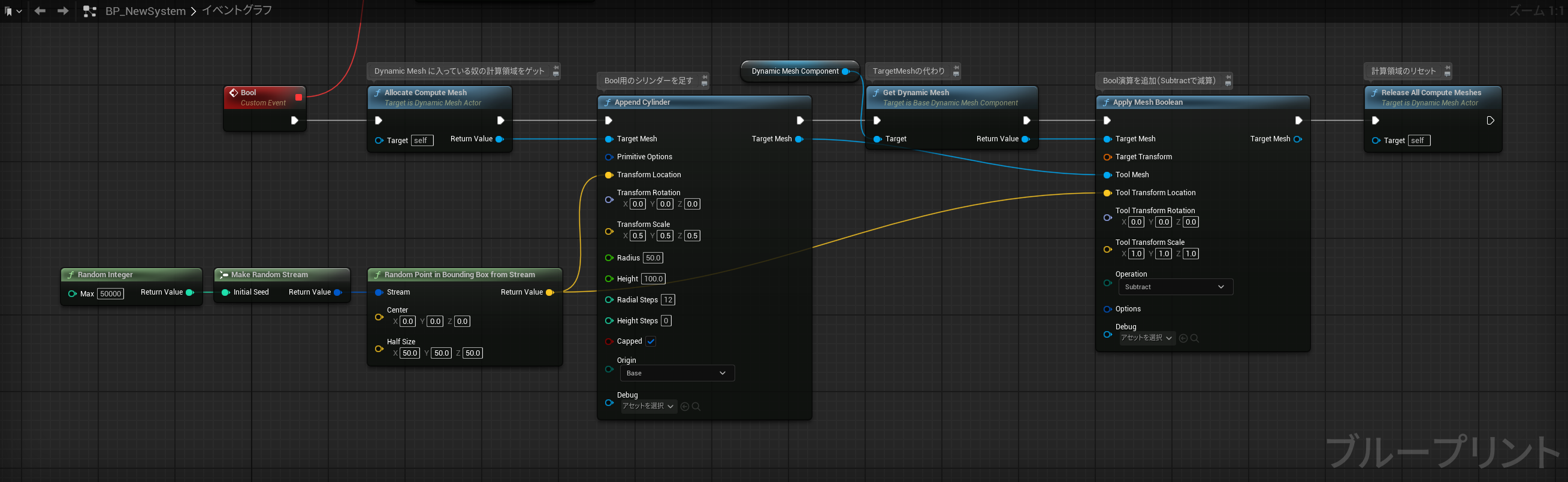
Task: Click browse magnifier icon beside Apply Mesh Boolean Debug
Action: pos(1195,339)
